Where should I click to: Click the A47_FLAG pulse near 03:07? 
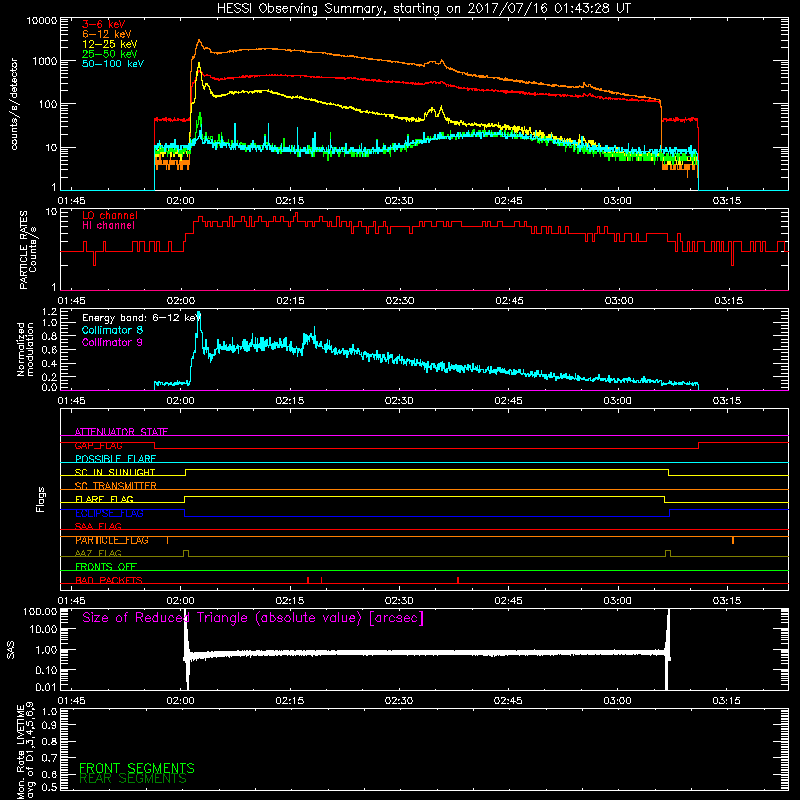click(668, 554)
